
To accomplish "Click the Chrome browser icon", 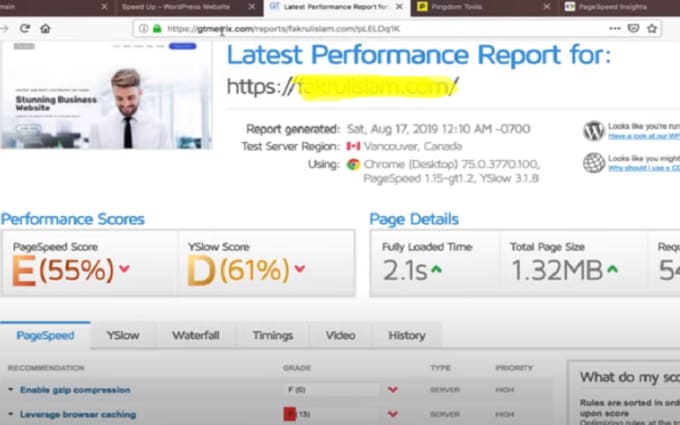I will 353,164.
